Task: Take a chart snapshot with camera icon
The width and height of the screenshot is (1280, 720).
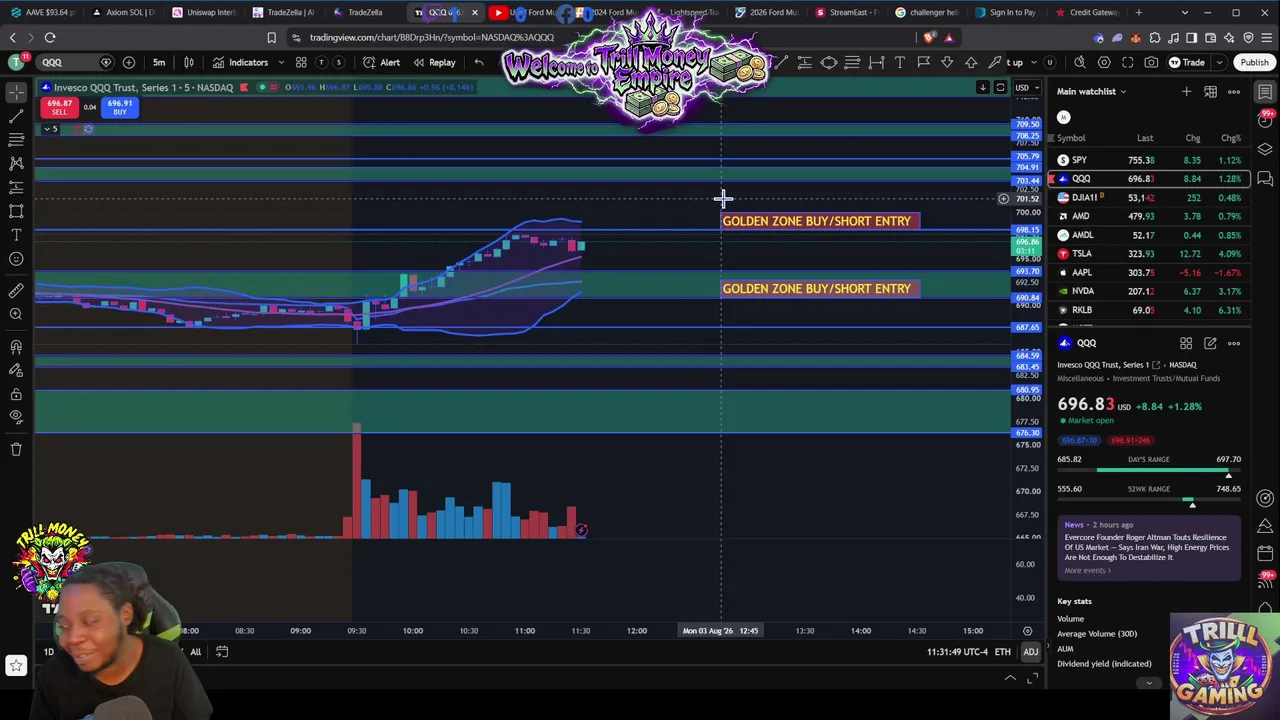Action: tap(1151, 62)
